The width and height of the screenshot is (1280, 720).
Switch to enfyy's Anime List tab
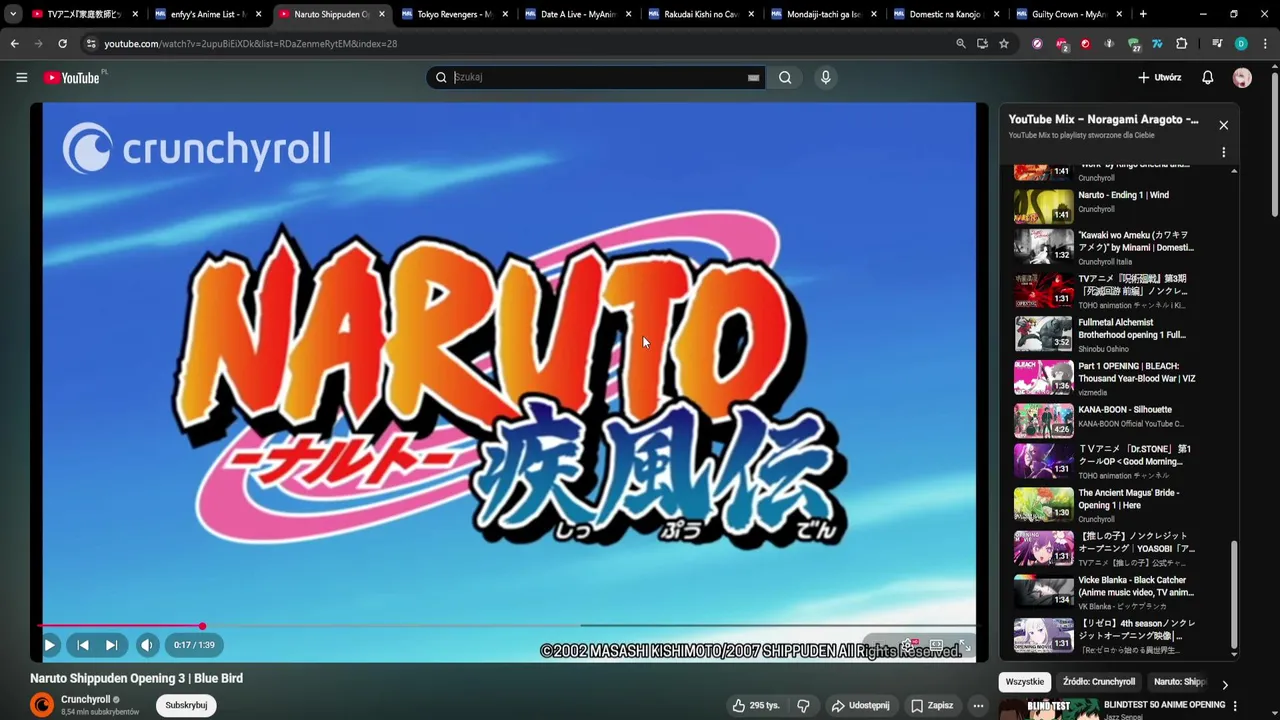click(208, 14)
